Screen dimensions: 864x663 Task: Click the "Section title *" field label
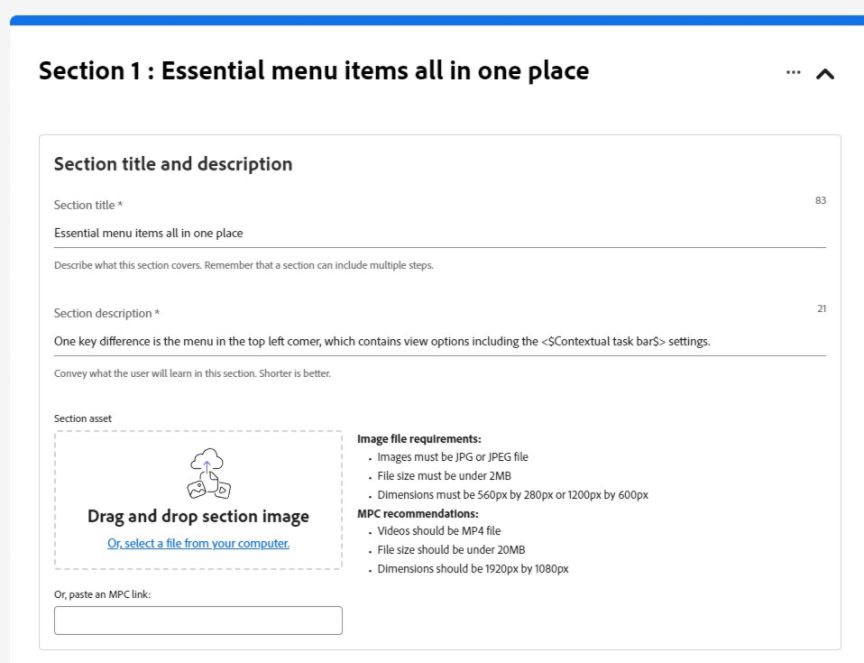pyautogui.click(x=88, y=205)
